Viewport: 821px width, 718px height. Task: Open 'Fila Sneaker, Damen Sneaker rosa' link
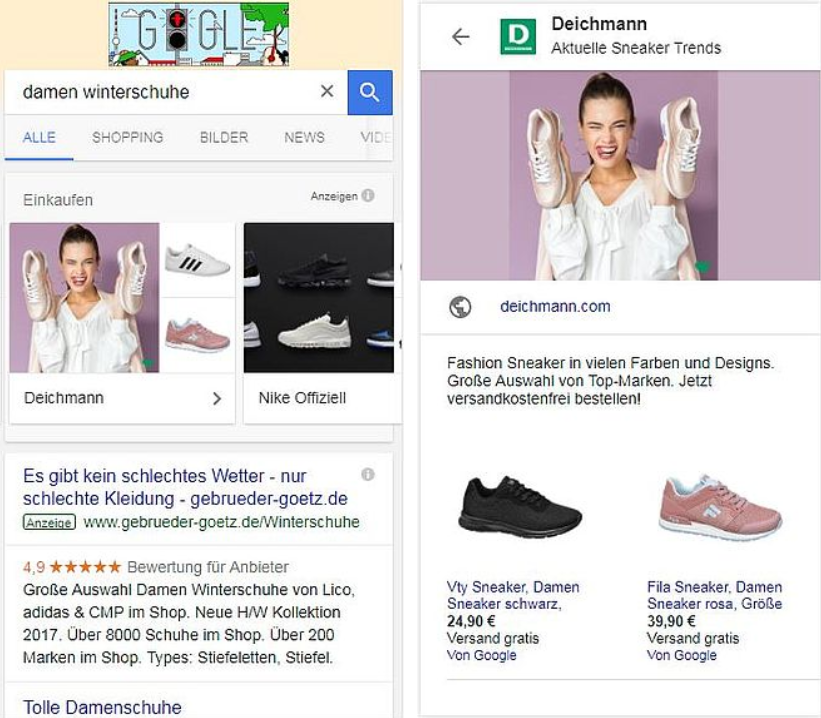[x=715, y=595]
